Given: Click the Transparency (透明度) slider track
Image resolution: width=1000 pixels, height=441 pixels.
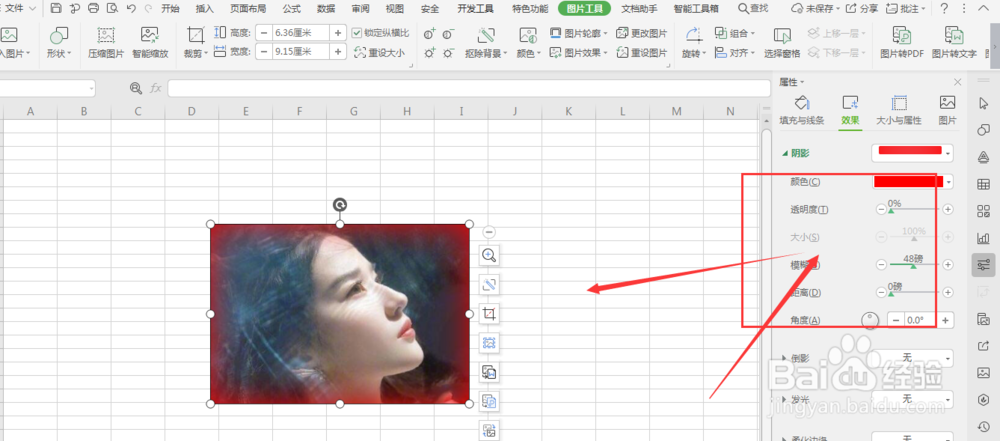Looking at the screenshot, I should 915,209.
